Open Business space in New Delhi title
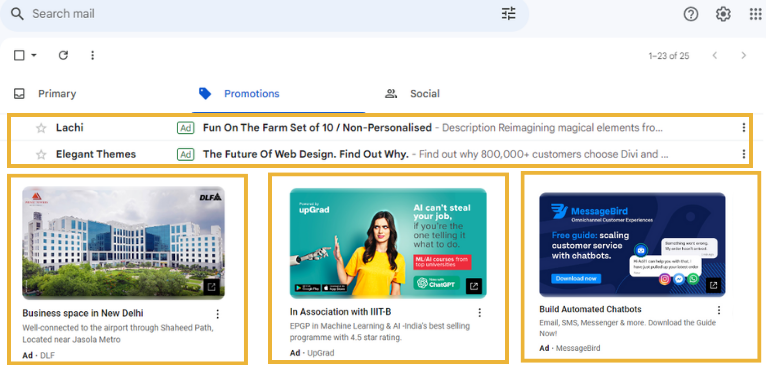This screenshot has height=365, width=770. click(x=83, y=313)
